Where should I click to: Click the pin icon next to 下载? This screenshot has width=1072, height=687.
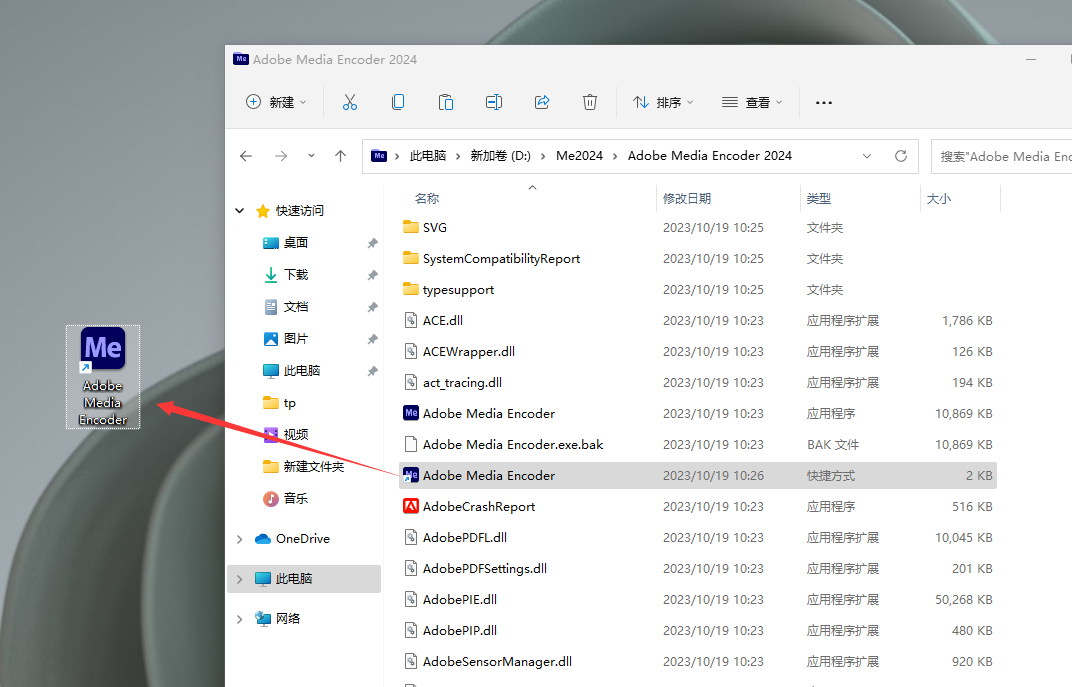pyautogui.click(x=373, y=275)
